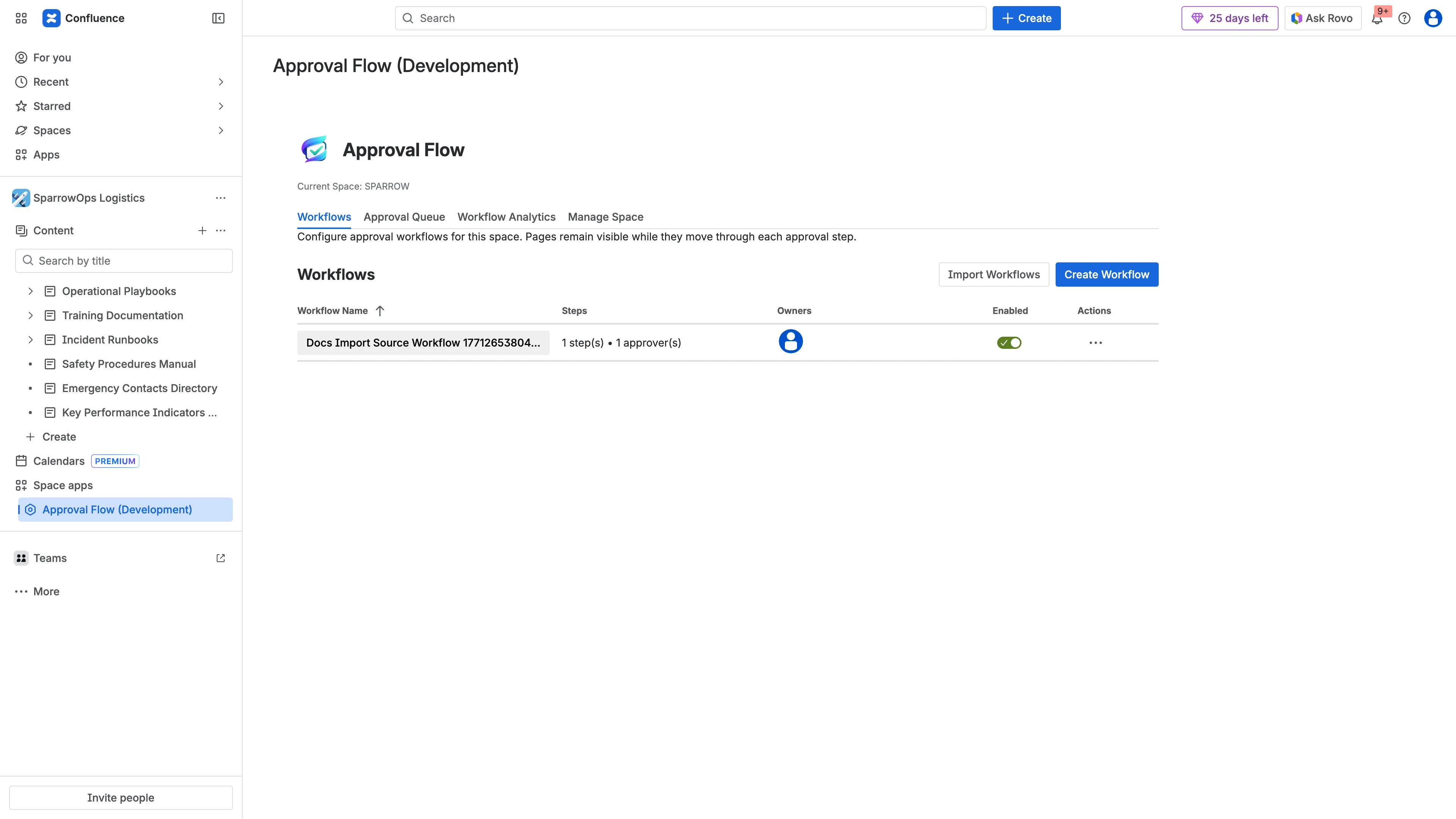Click the Search by title field
Viewport: 1456px width, 819px height.
coord(124,260)
